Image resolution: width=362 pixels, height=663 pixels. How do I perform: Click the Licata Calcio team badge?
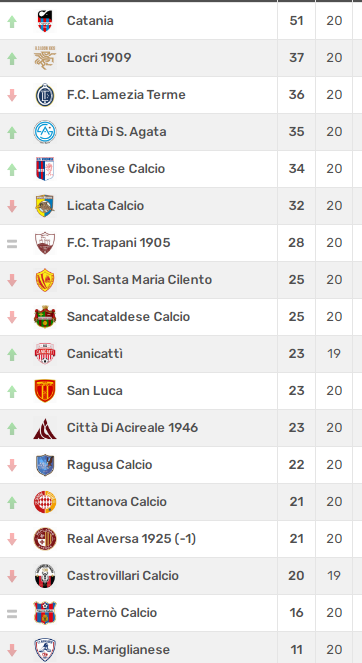(45, 206)
